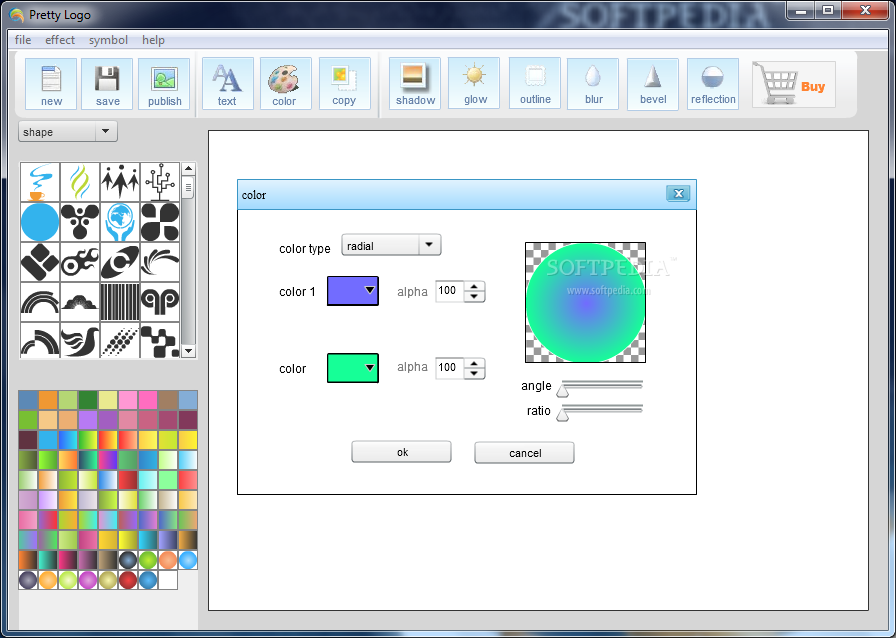Open the color 1 purple swatch dropdown

(x=353, y=290)
